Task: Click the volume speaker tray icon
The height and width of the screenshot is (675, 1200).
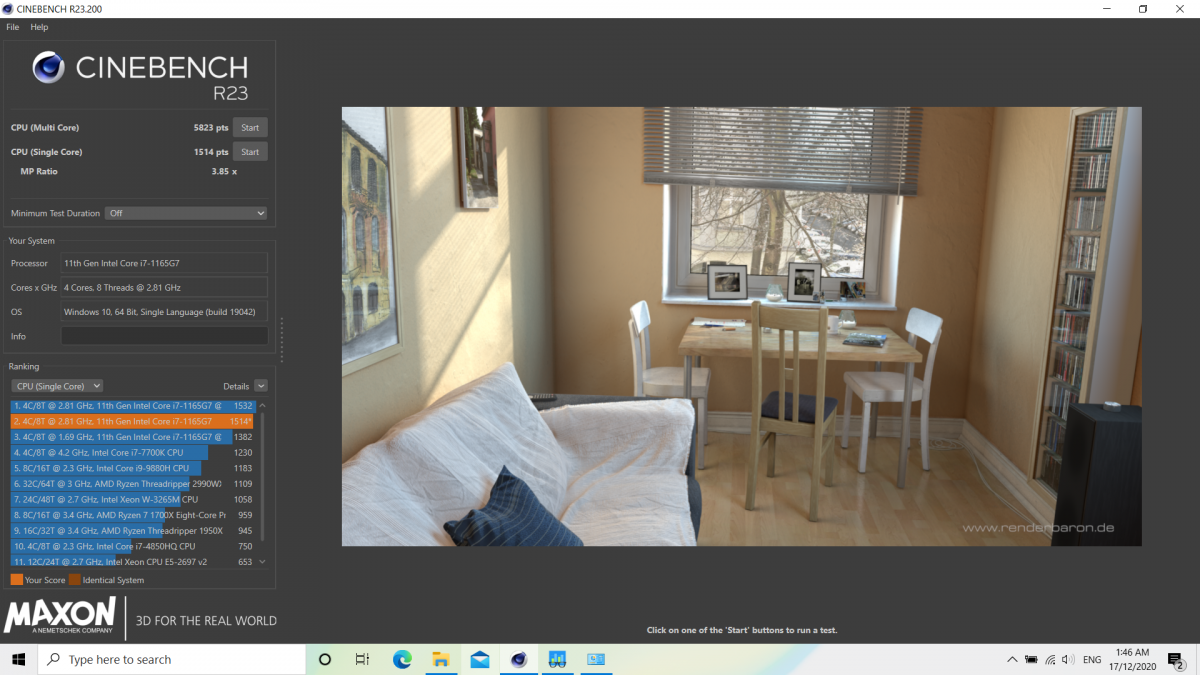Action: [x=1068, y=660]
